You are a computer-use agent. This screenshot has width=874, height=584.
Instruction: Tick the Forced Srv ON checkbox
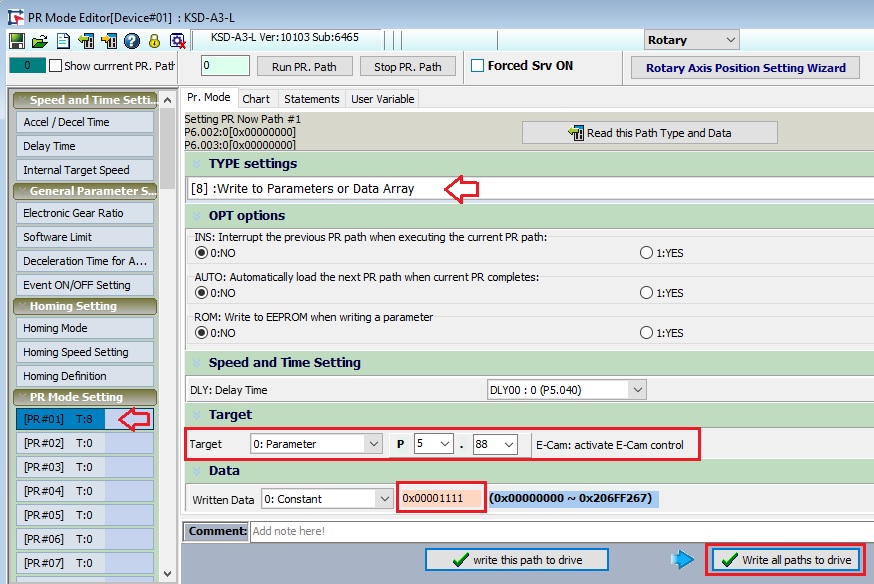(x=478, y=66)
